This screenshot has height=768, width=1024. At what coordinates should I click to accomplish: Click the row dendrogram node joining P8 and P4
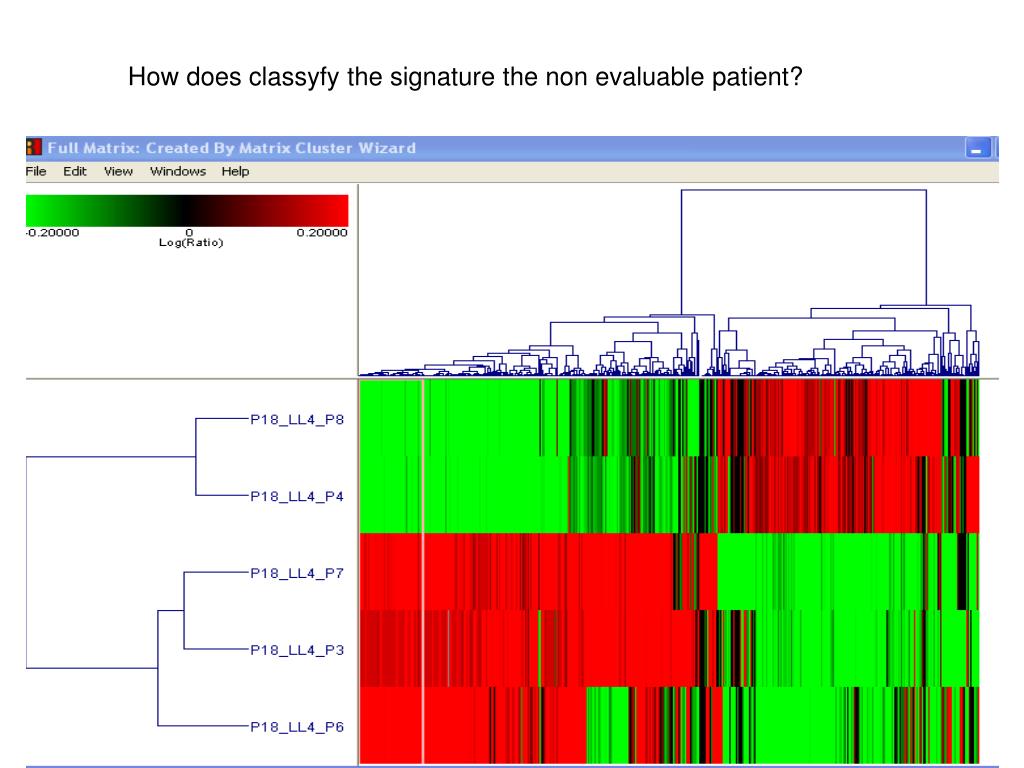click(x=196, y=456)
